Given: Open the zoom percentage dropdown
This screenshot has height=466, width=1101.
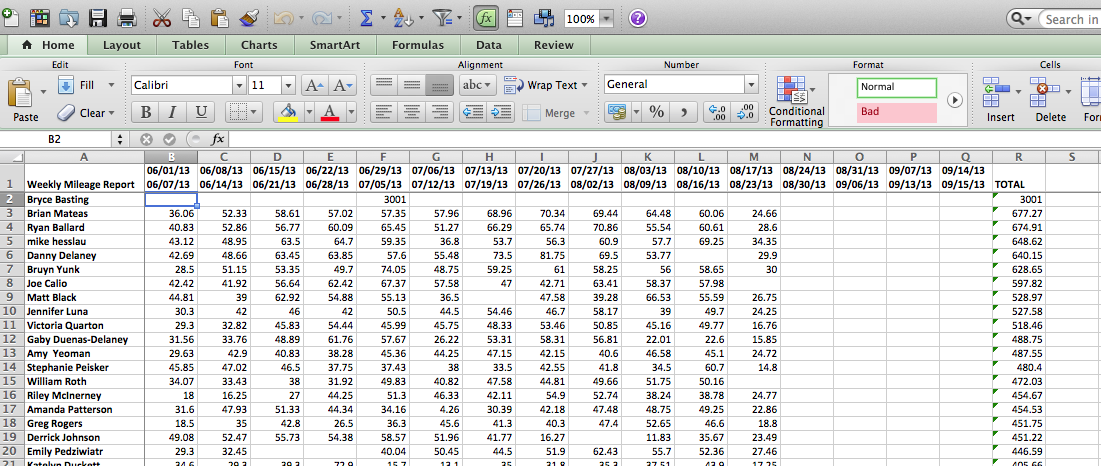Looking at the screenshot, I should tap(607, 19).
